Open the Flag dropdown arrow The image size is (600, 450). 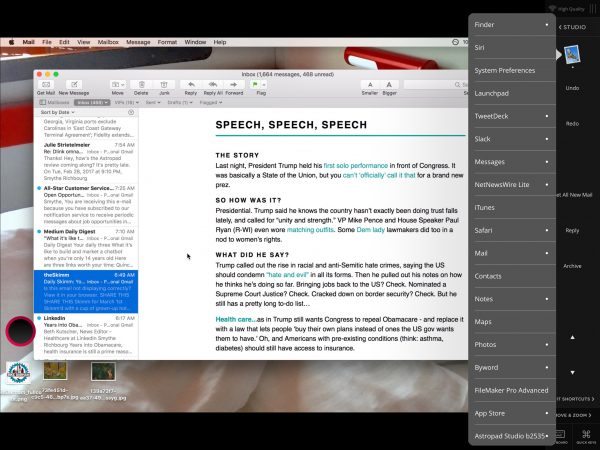pyautogui.click(x=264, y=85)
